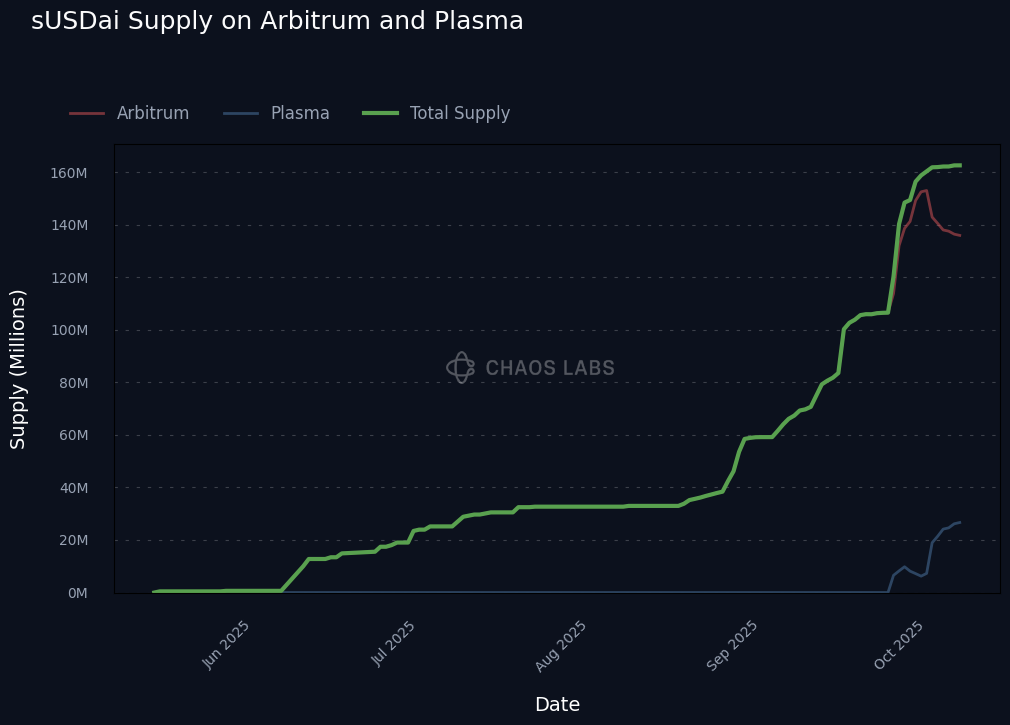Screen dimensions: 1010x725
Task: Click the CHAOS LABS watermark text
Action: tap(550, 369)
